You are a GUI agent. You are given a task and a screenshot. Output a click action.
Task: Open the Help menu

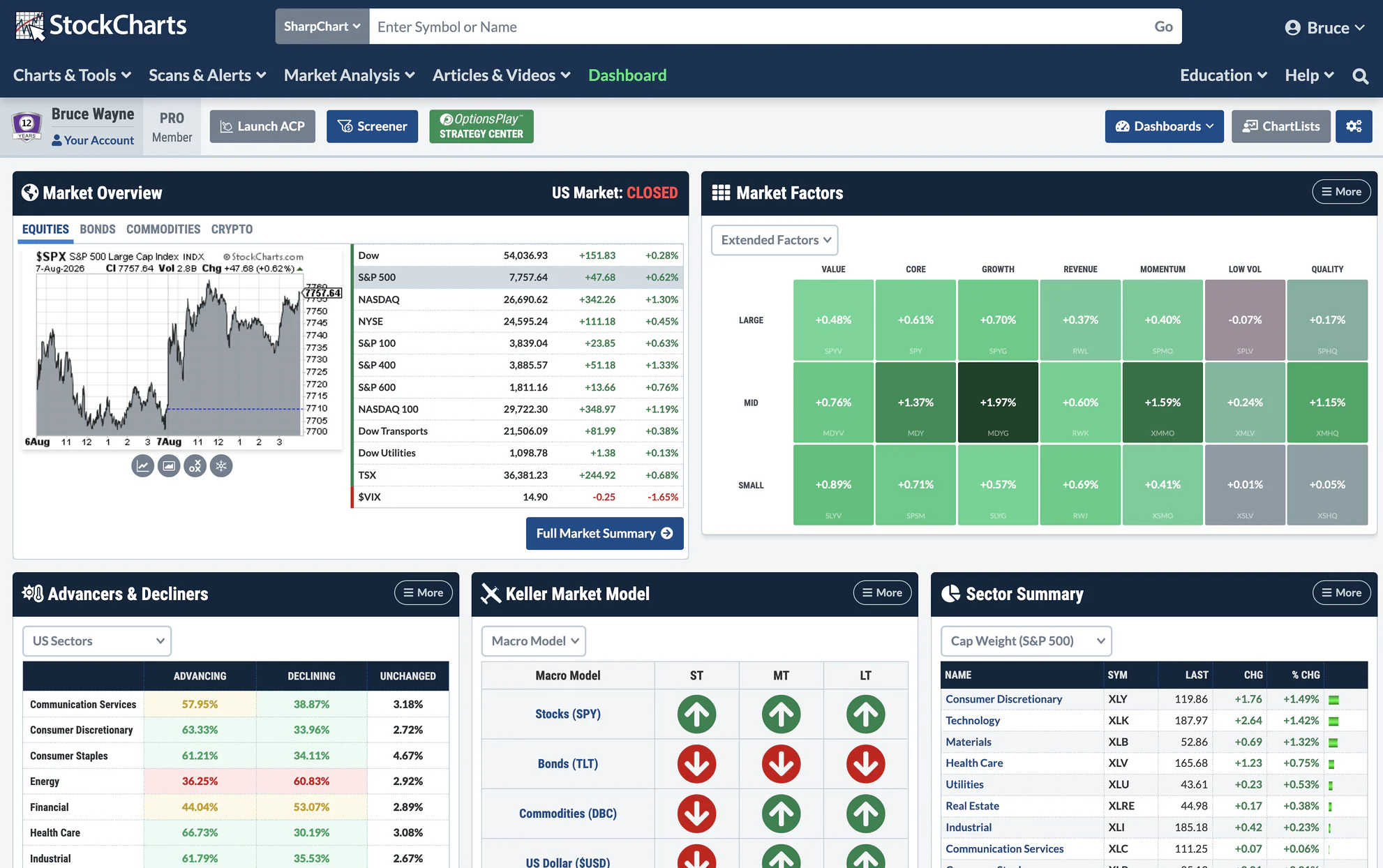point(1310,75)
